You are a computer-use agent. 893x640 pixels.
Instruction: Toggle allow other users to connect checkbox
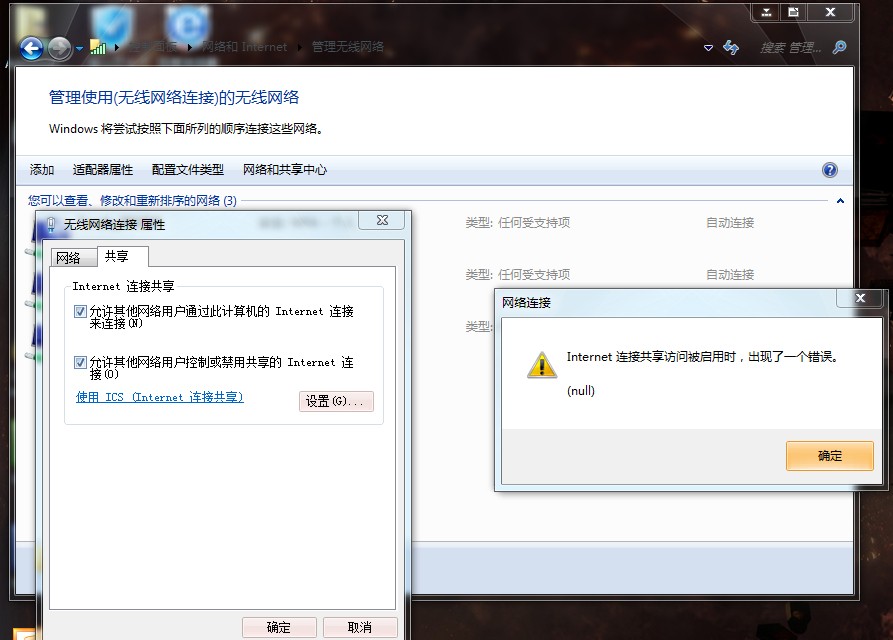[x=80, y=311]
